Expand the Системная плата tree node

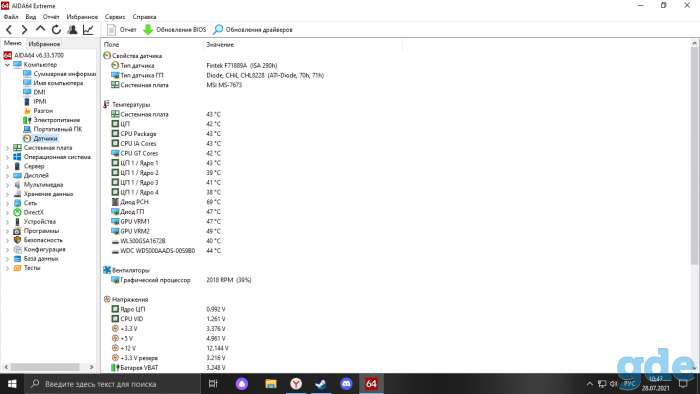[x=7, y=148]
